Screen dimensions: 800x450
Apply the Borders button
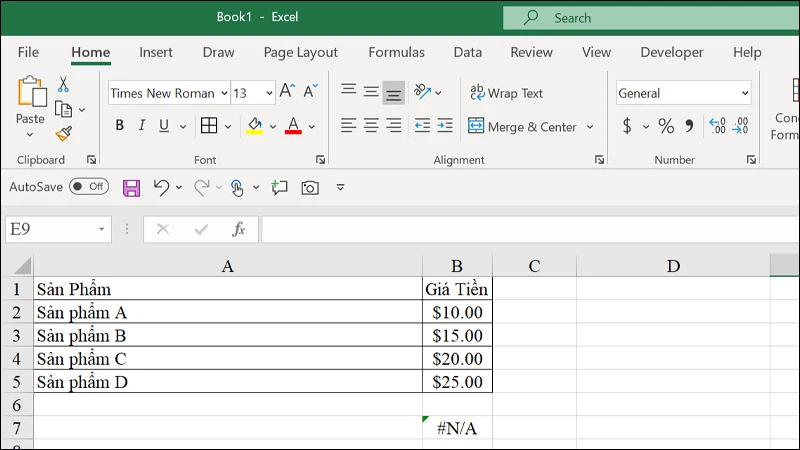(209, 125)
